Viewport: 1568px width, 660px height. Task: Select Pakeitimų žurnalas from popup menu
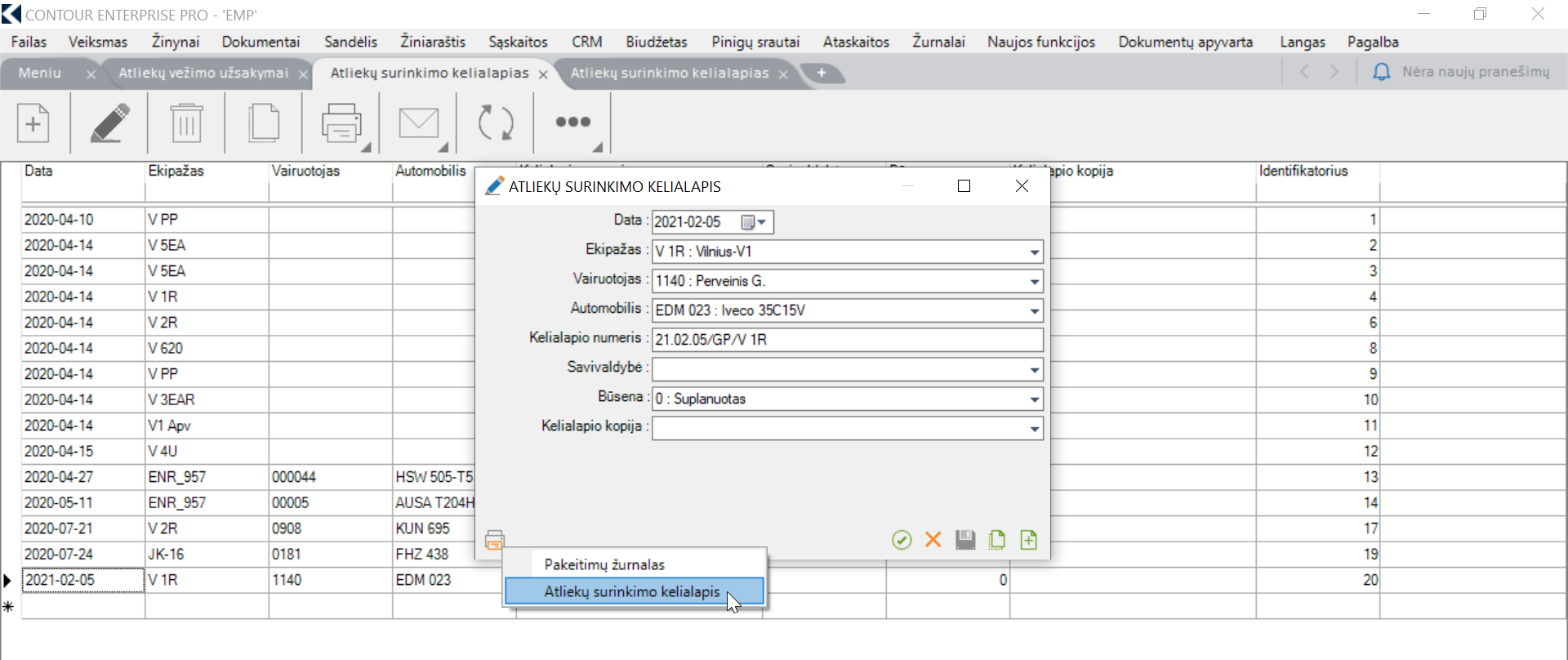(x=604, y=564)
